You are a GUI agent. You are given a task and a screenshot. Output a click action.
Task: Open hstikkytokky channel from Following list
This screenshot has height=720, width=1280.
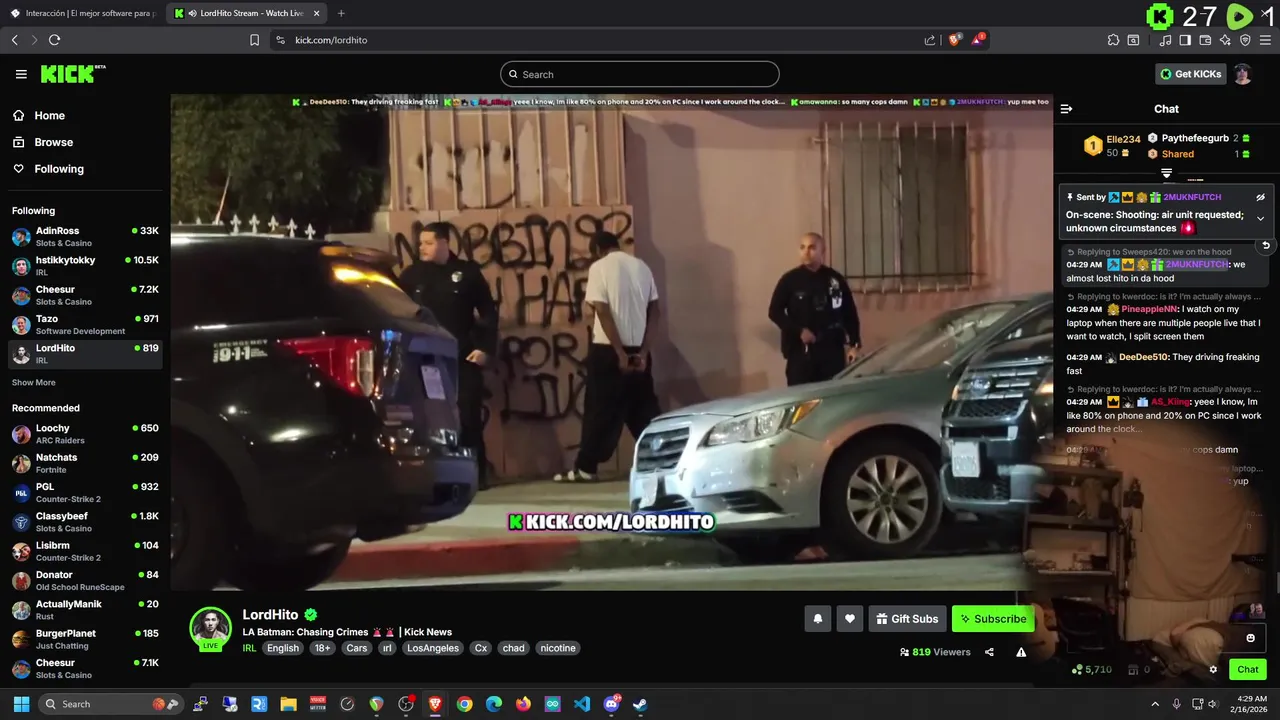click(85, 265)
